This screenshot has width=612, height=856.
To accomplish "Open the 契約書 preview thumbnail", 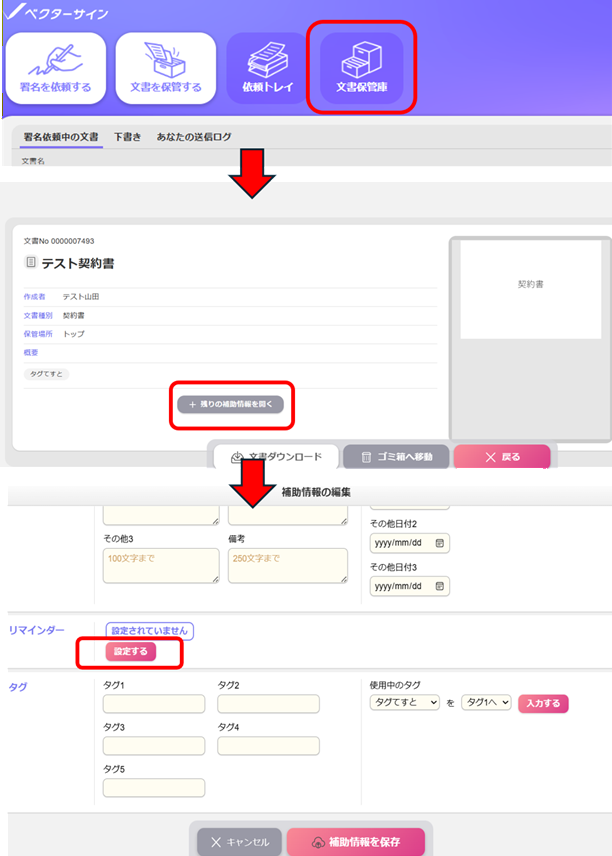I will (531, 289).
